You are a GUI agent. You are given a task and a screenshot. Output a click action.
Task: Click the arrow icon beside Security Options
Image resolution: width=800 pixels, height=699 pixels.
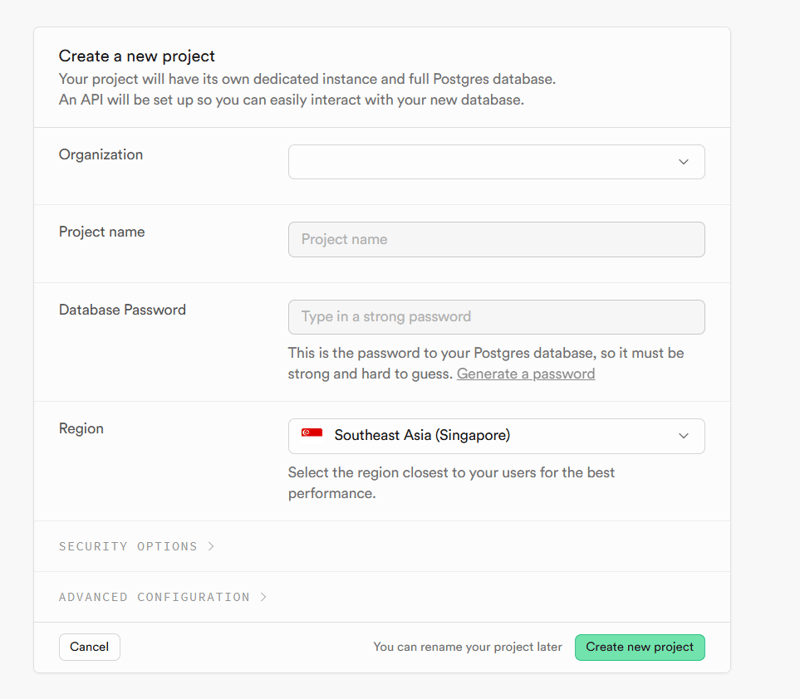pos(211,546)
